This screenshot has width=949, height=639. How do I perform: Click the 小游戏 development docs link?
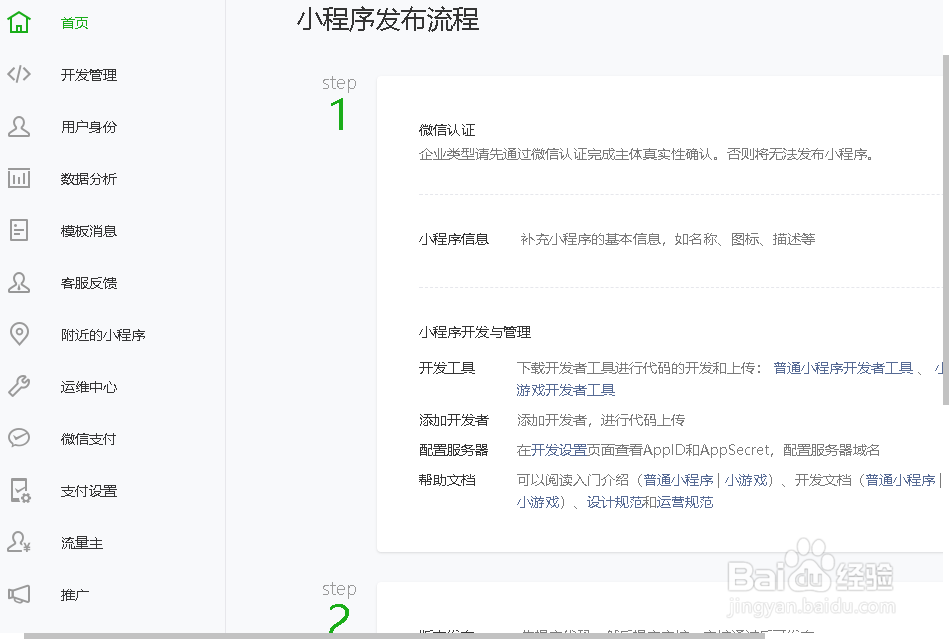coord(538,502)
